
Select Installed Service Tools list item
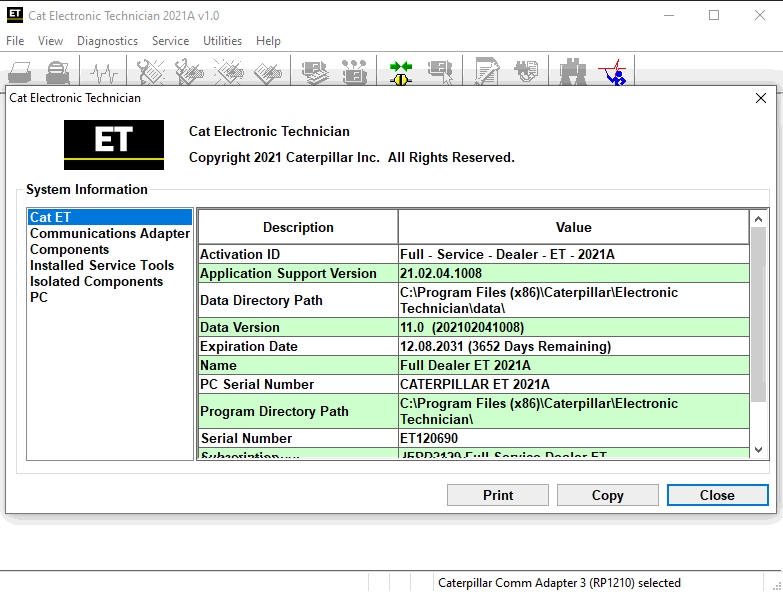109,265
